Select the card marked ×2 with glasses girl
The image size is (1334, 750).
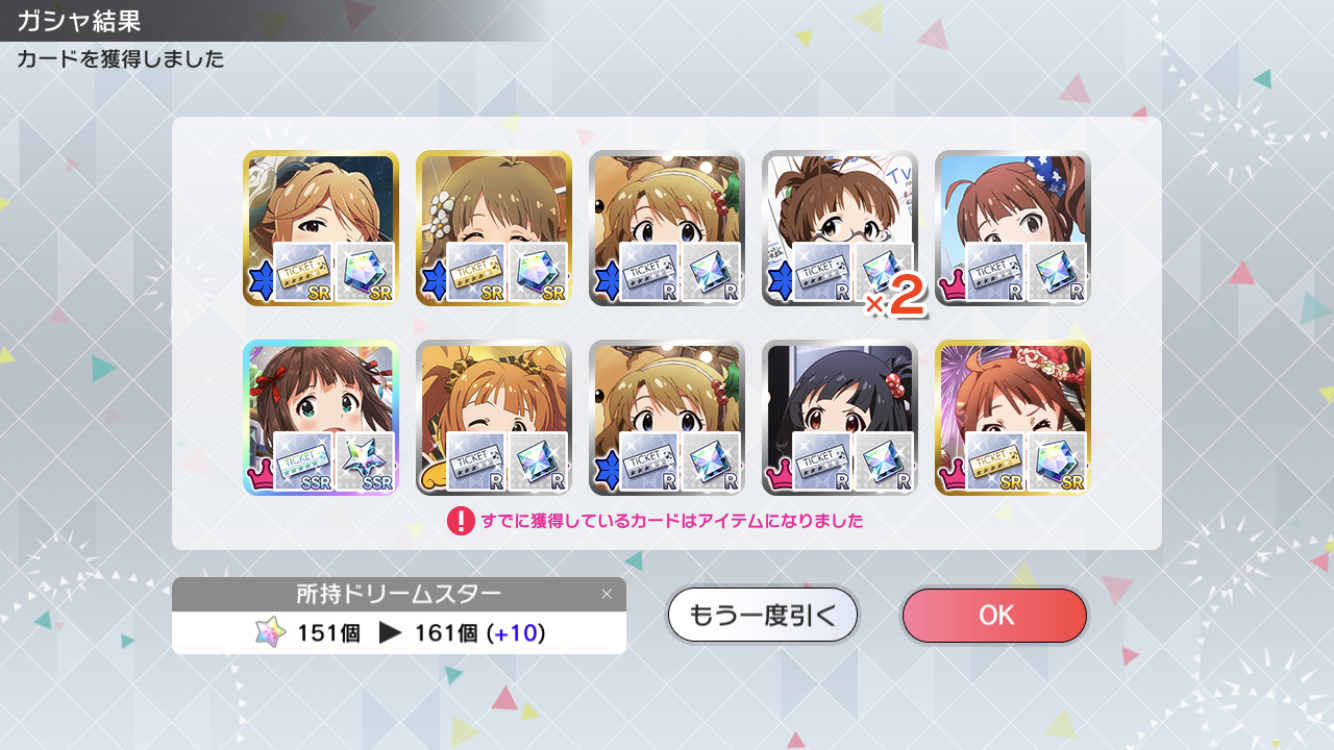(x=840, y=228)
